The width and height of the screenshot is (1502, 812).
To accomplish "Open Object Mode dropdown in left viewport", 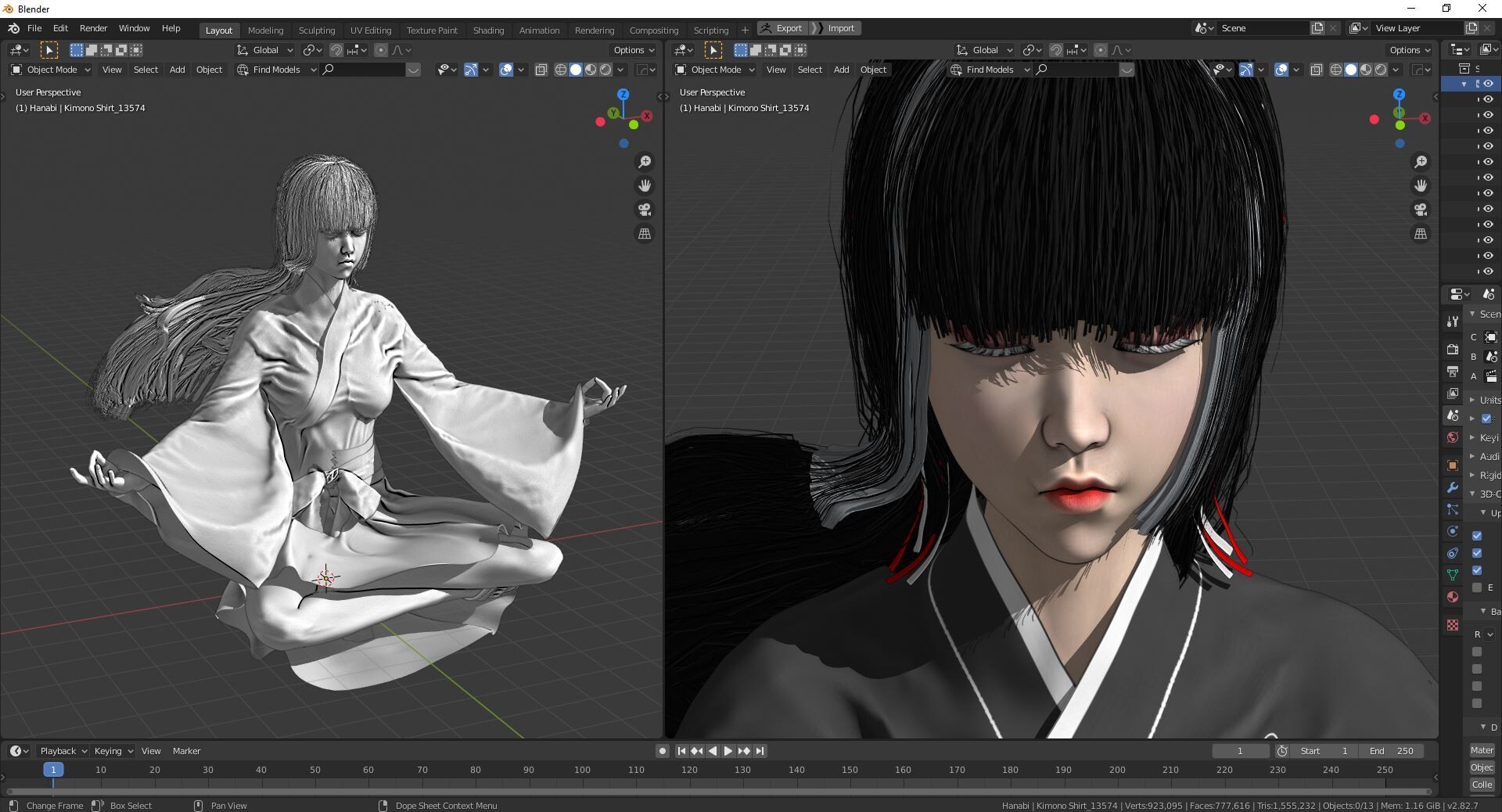I will (51, 70).
